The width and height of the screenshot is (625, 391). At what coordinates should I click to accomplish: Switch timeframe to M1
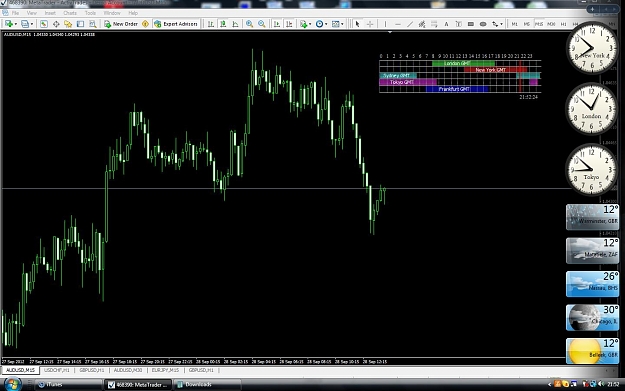(515, 24)
